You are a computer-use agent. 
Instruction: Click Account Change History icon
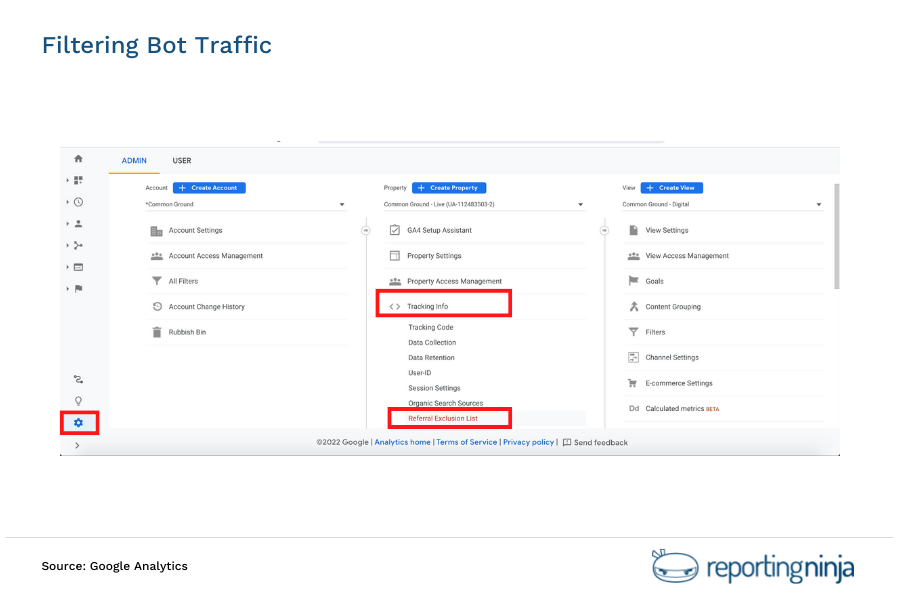tap(157, 307)
